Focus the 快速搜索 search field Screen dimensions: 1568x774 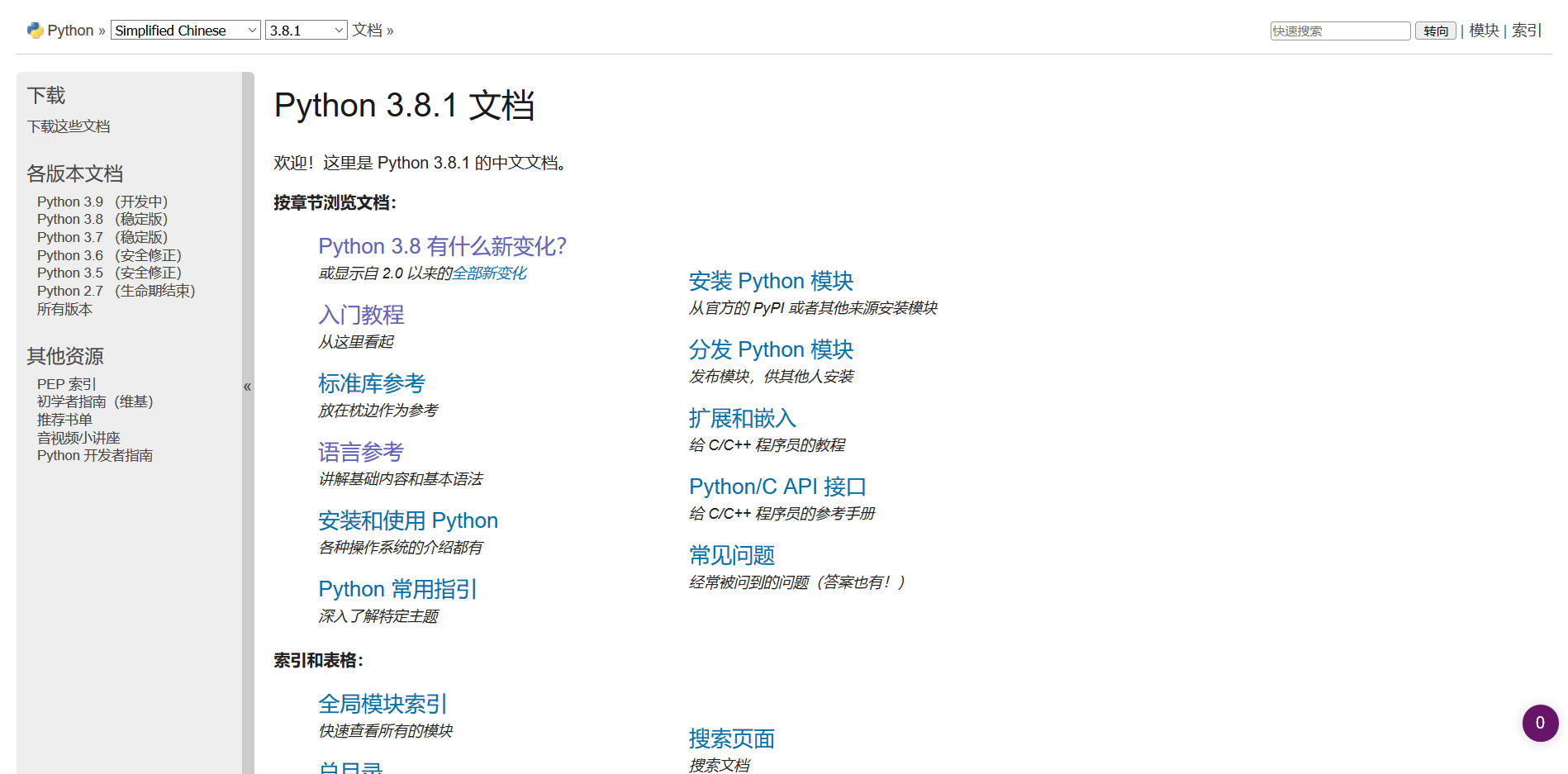coord(1339,31)
